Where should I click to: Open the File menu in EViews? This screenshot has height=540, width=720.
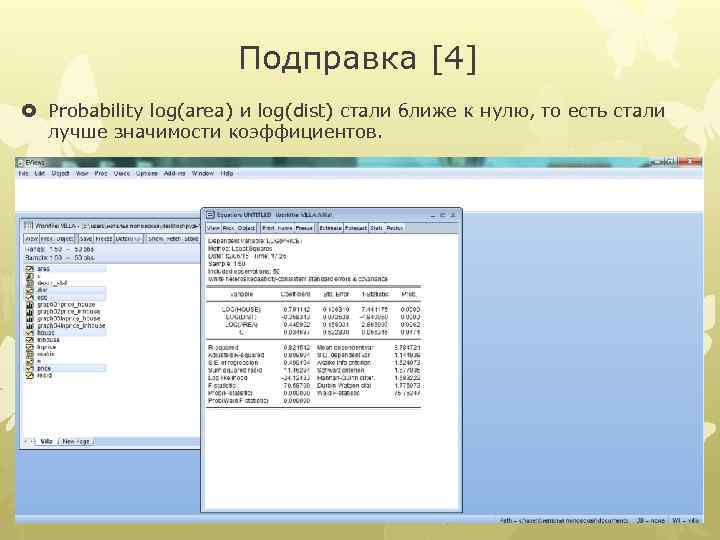click(23, 173)
